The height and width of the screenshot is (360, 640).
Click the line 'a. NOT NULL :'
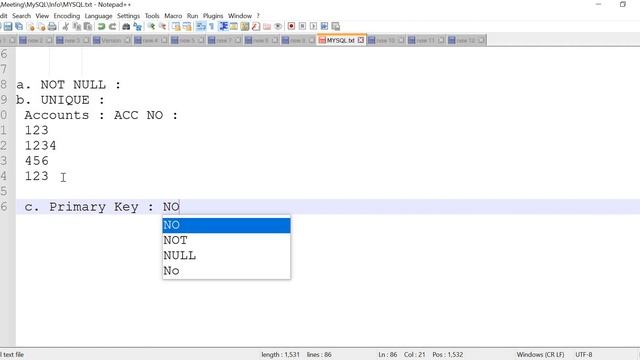69,84
